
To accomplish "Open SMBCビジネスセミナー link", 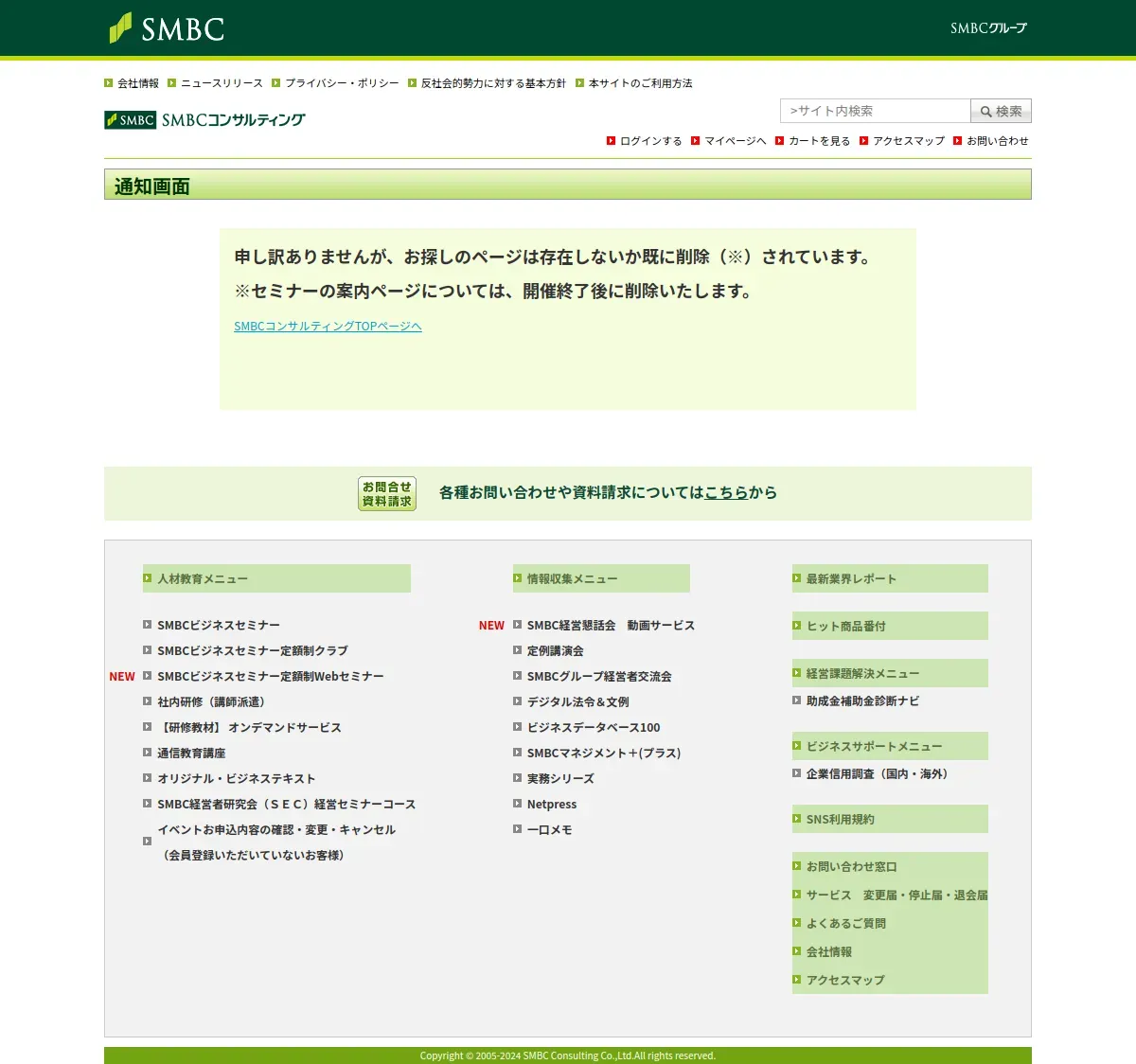I will (x=219, y=626).
